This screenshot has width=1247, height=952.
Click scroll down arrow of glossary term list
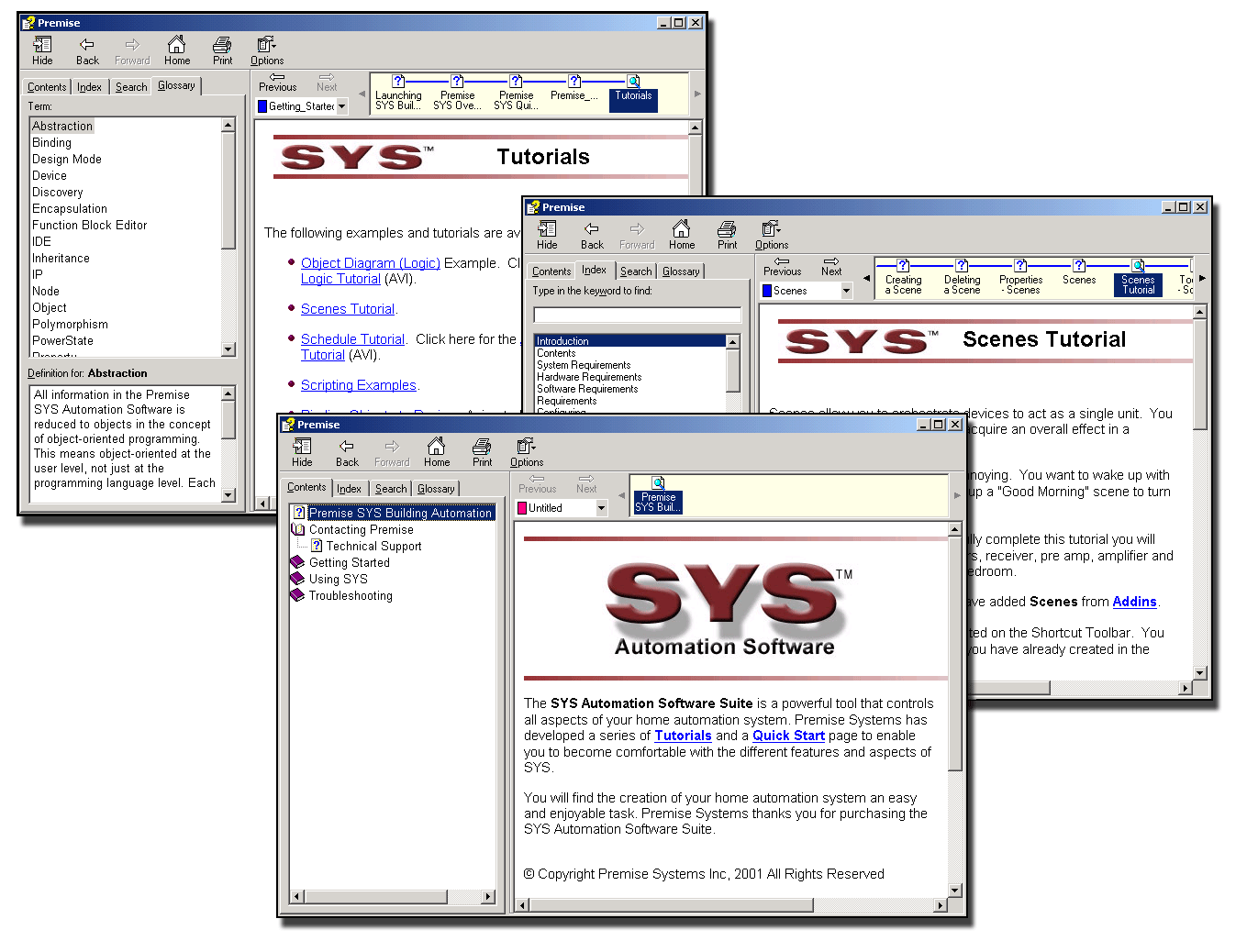click(228, 349)
